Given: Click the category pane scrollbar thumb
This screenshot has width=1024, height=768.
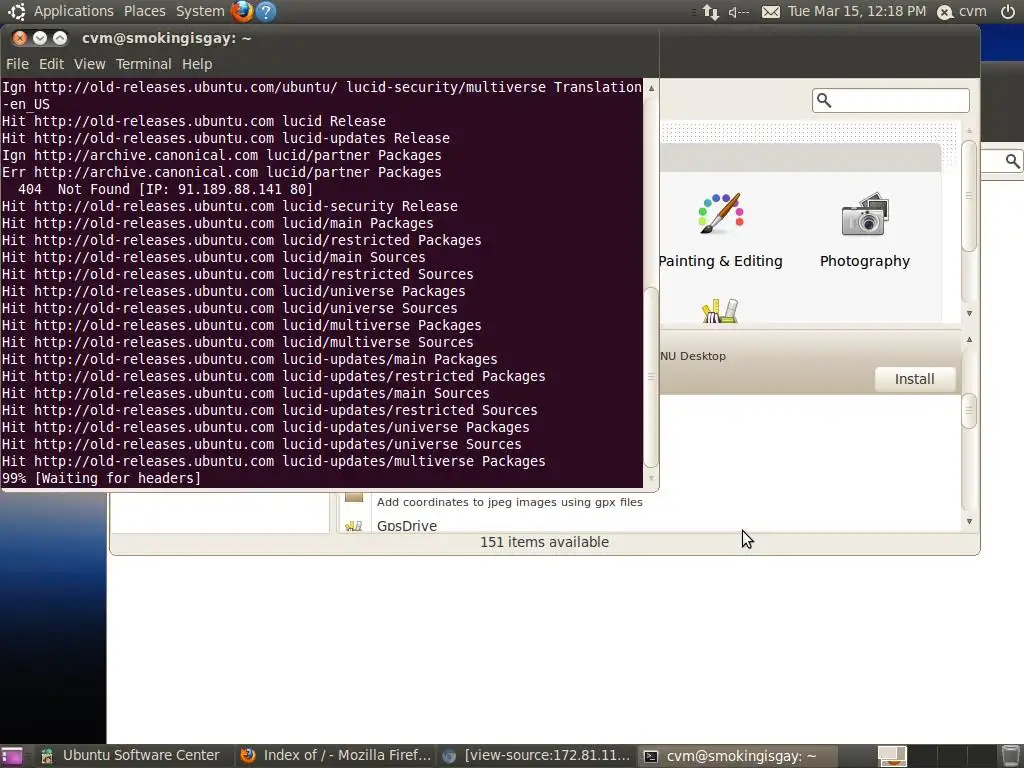Looking at the screenshot, I should (969, 195).
